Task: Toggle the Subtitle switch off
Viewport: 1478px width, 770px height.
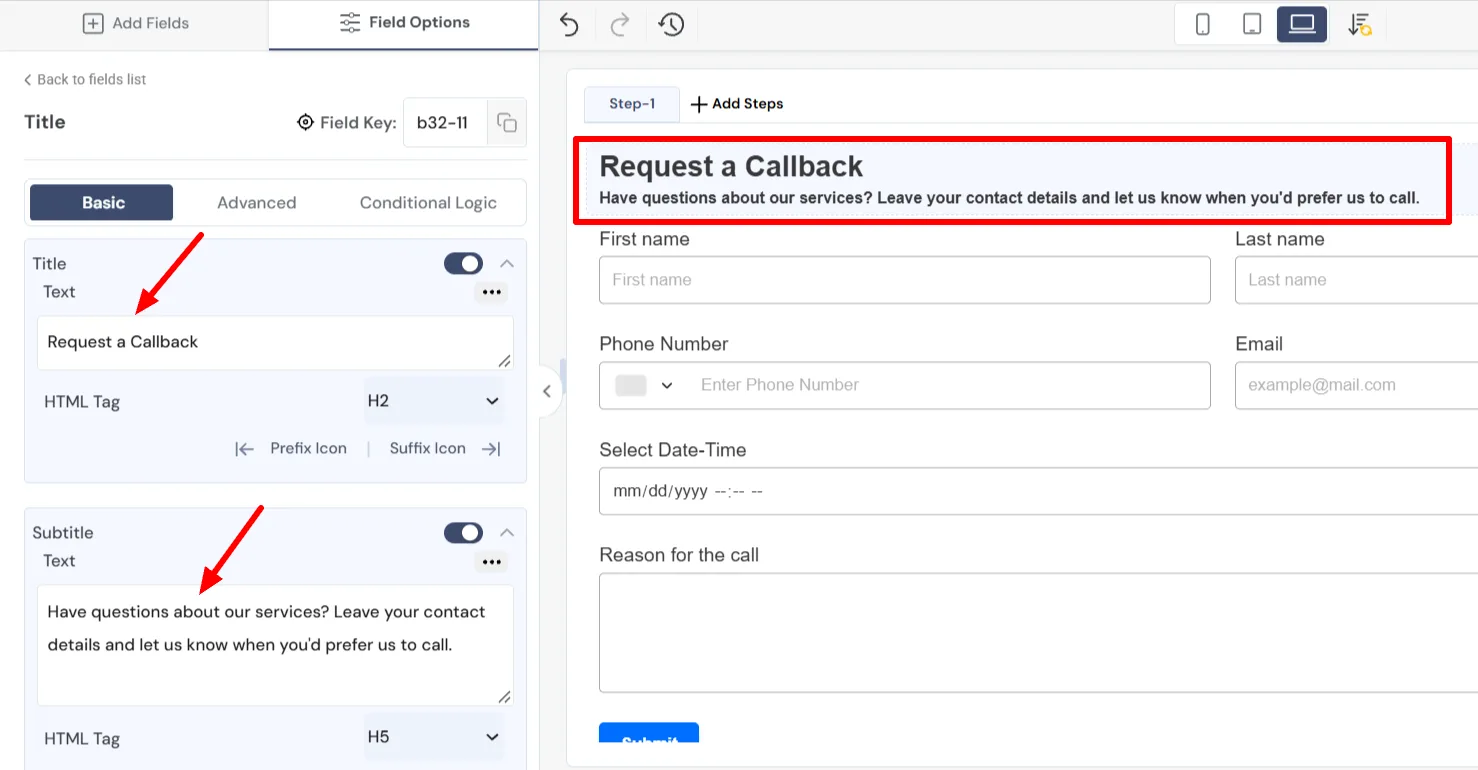Action: coord(463,533)
